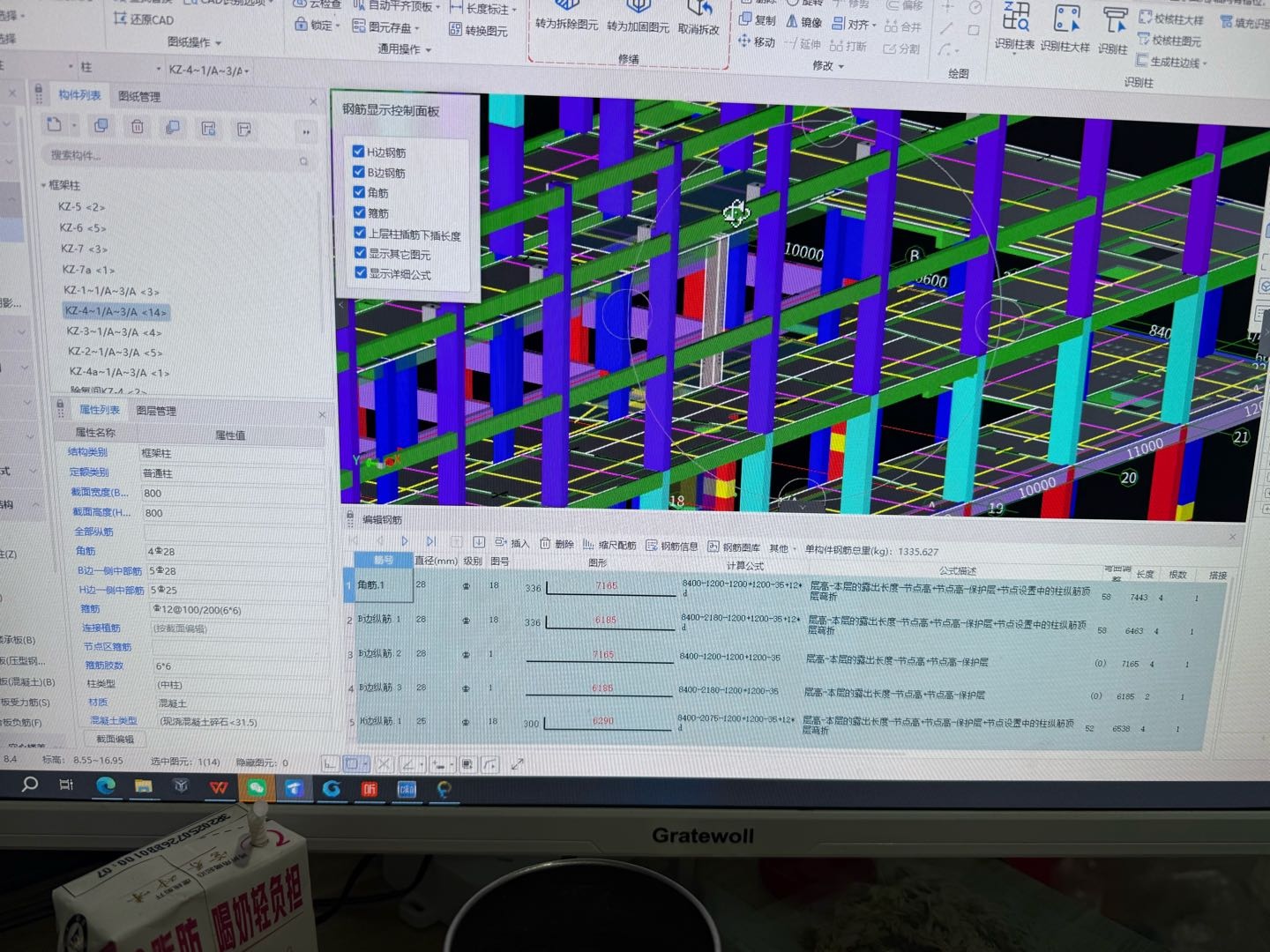Uncheck the B边钢筋 checkbox

359,172
